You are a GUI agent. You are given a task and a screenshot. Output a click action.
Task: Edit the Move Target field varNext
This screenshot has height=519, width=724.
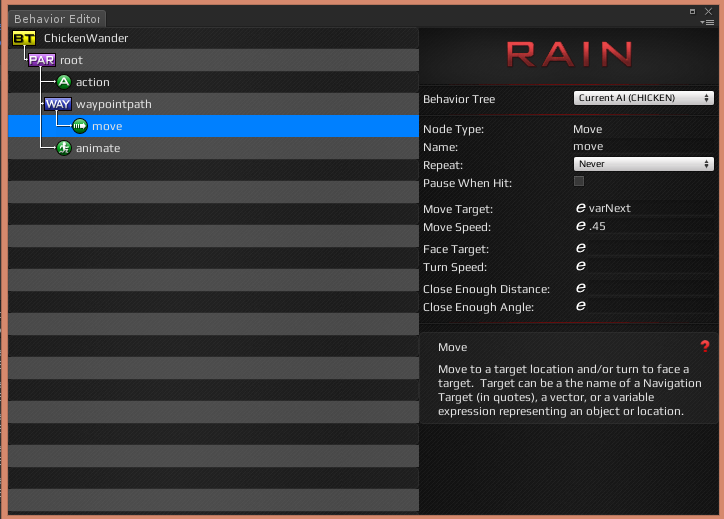pos(651,208)
